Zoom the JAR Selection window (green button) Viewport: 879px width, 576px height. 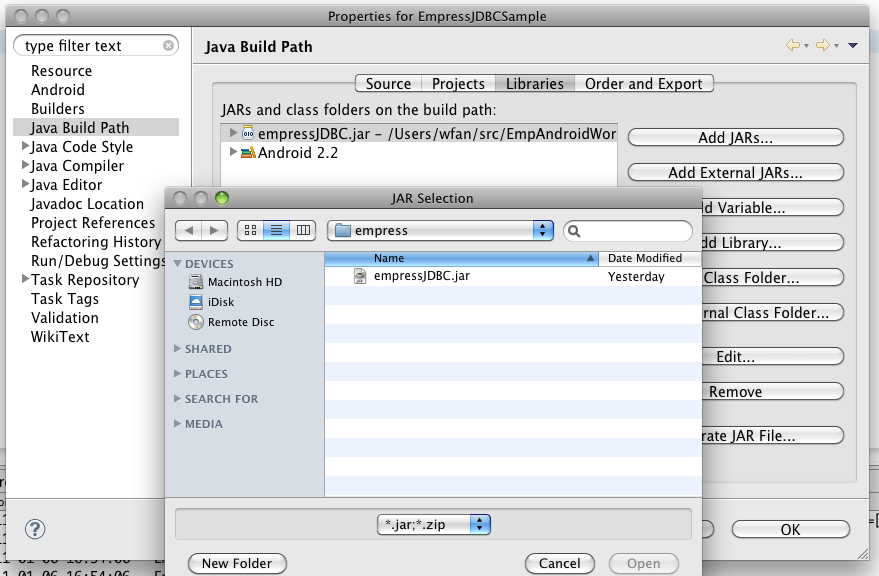click(x=222, y=198)
